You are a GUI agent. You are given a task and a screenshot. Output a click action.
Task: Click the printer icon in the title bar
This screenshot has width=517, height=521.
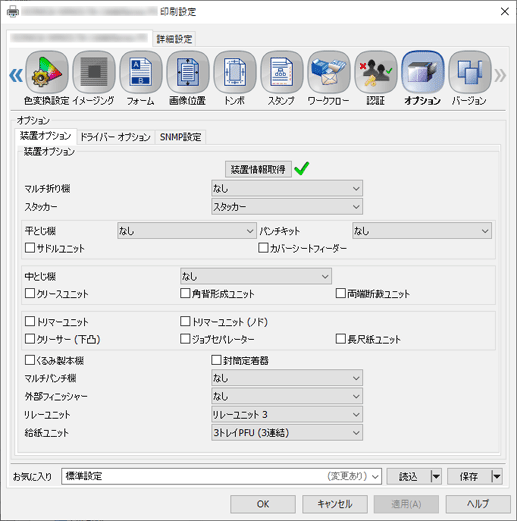click(13, 12)
